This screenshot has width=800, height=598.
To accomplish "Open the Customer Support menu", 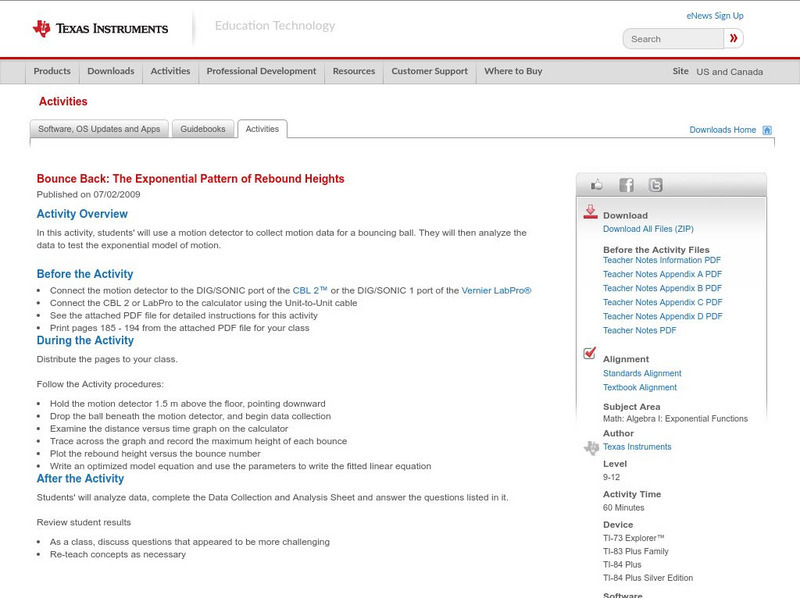I will click(x=430, y=71).
